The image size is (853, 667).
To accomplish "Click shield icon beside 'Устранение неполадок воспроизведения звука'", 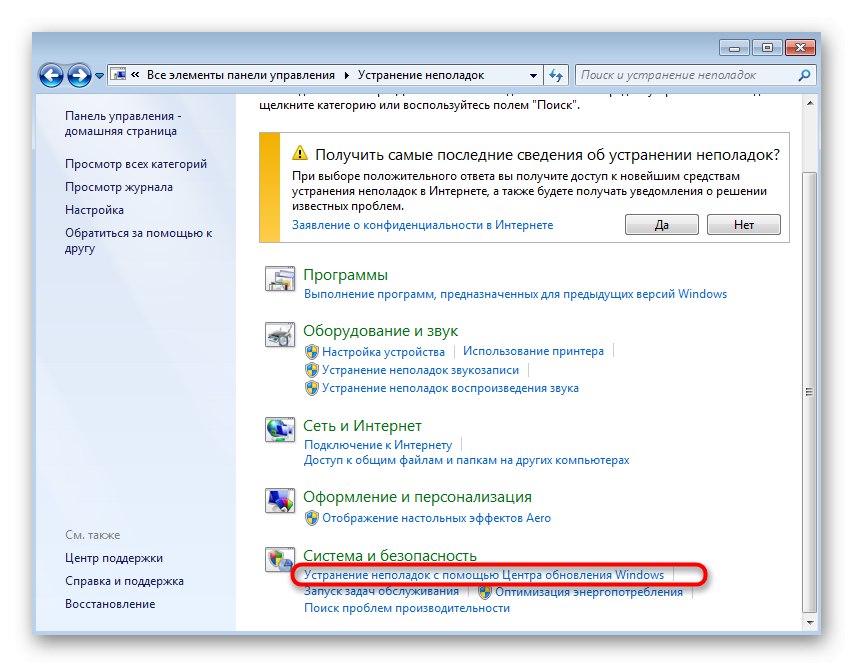I will pos(312,388).
